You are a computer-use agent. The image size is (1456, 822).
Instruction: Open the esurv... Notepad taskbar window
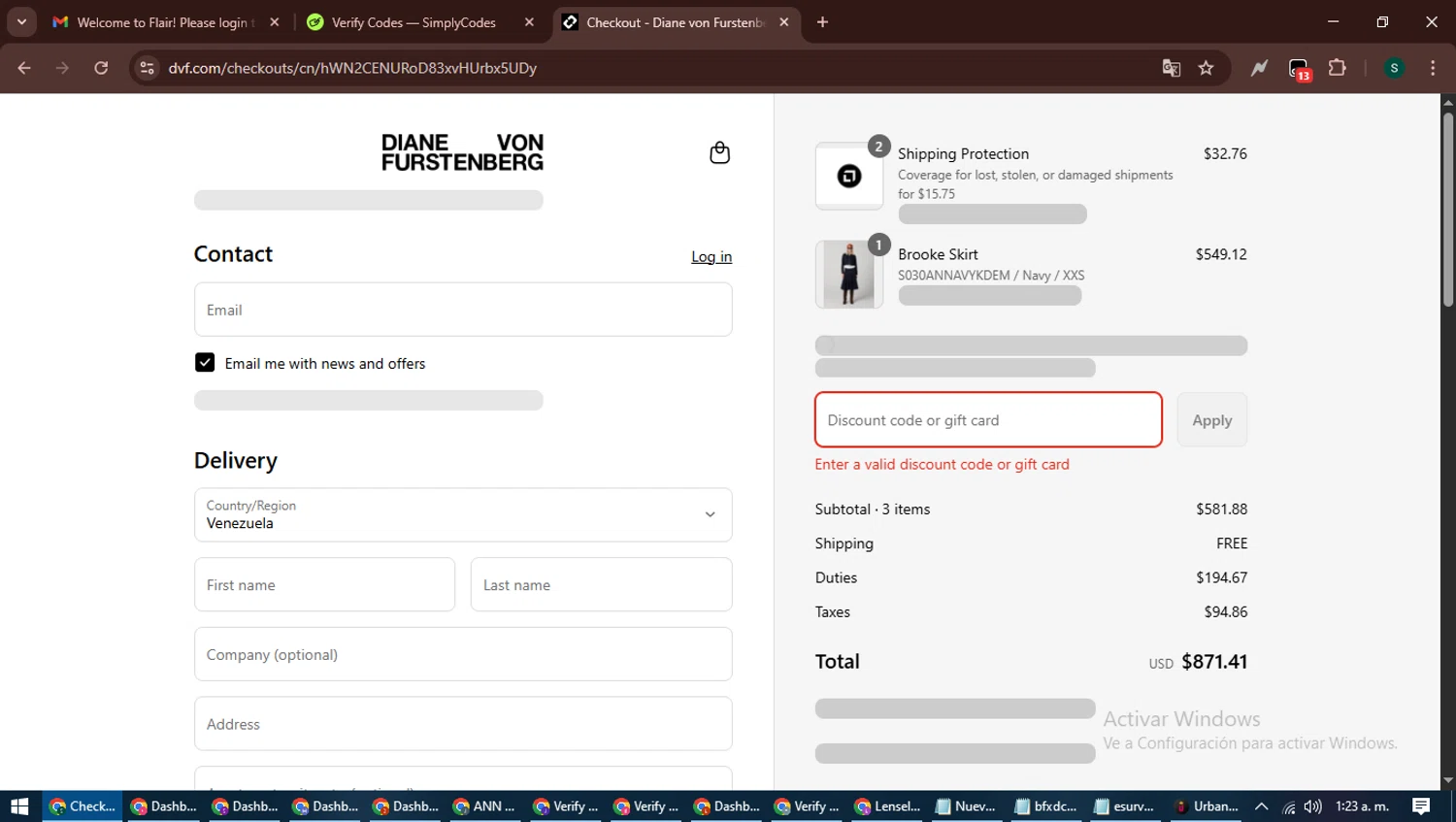[1125, 806]
